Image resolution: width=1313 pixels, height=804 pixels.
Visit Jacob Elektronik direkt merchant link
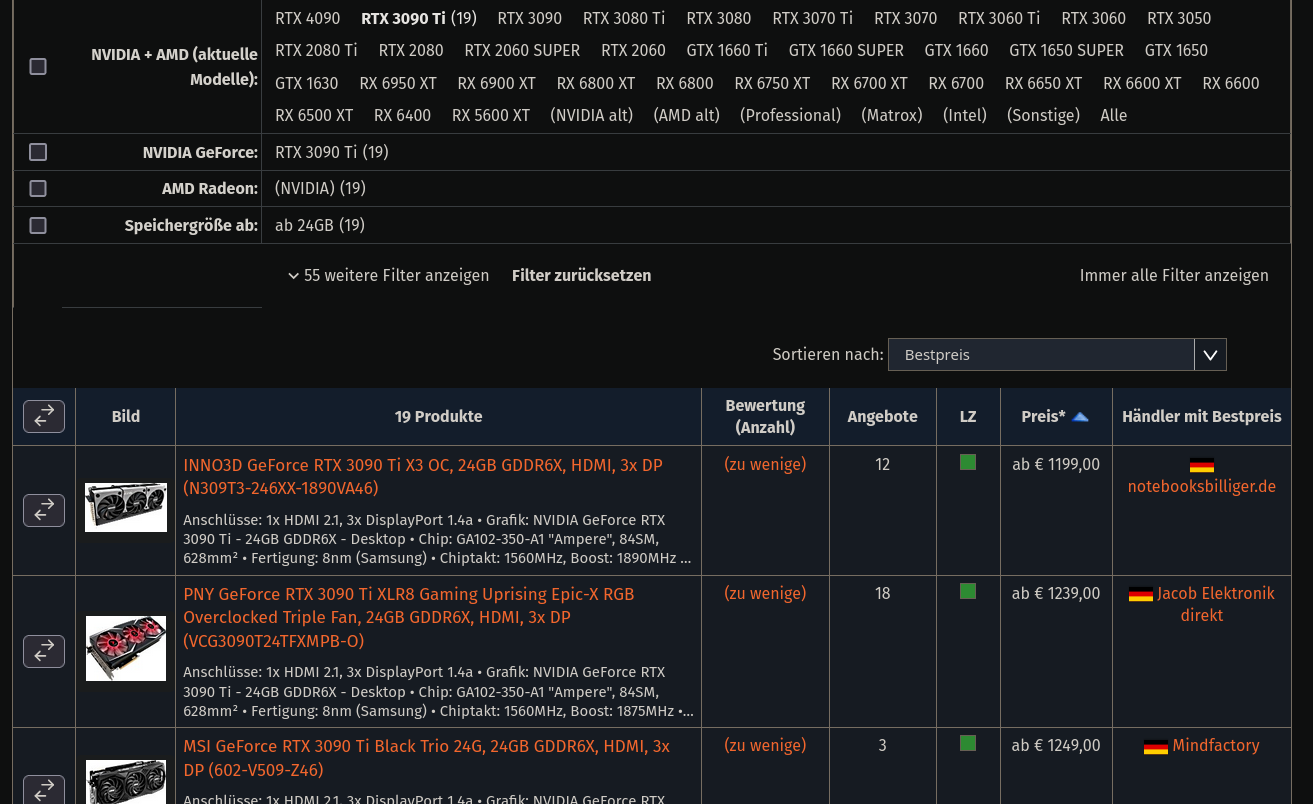1216,605
